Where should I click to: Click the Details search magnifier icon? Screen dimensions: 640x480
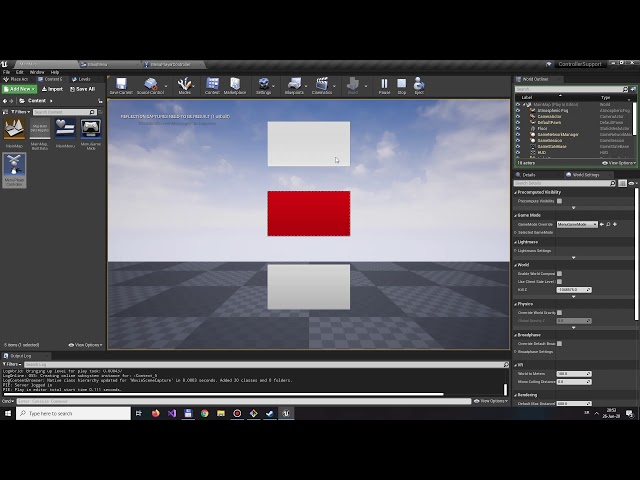613,183
